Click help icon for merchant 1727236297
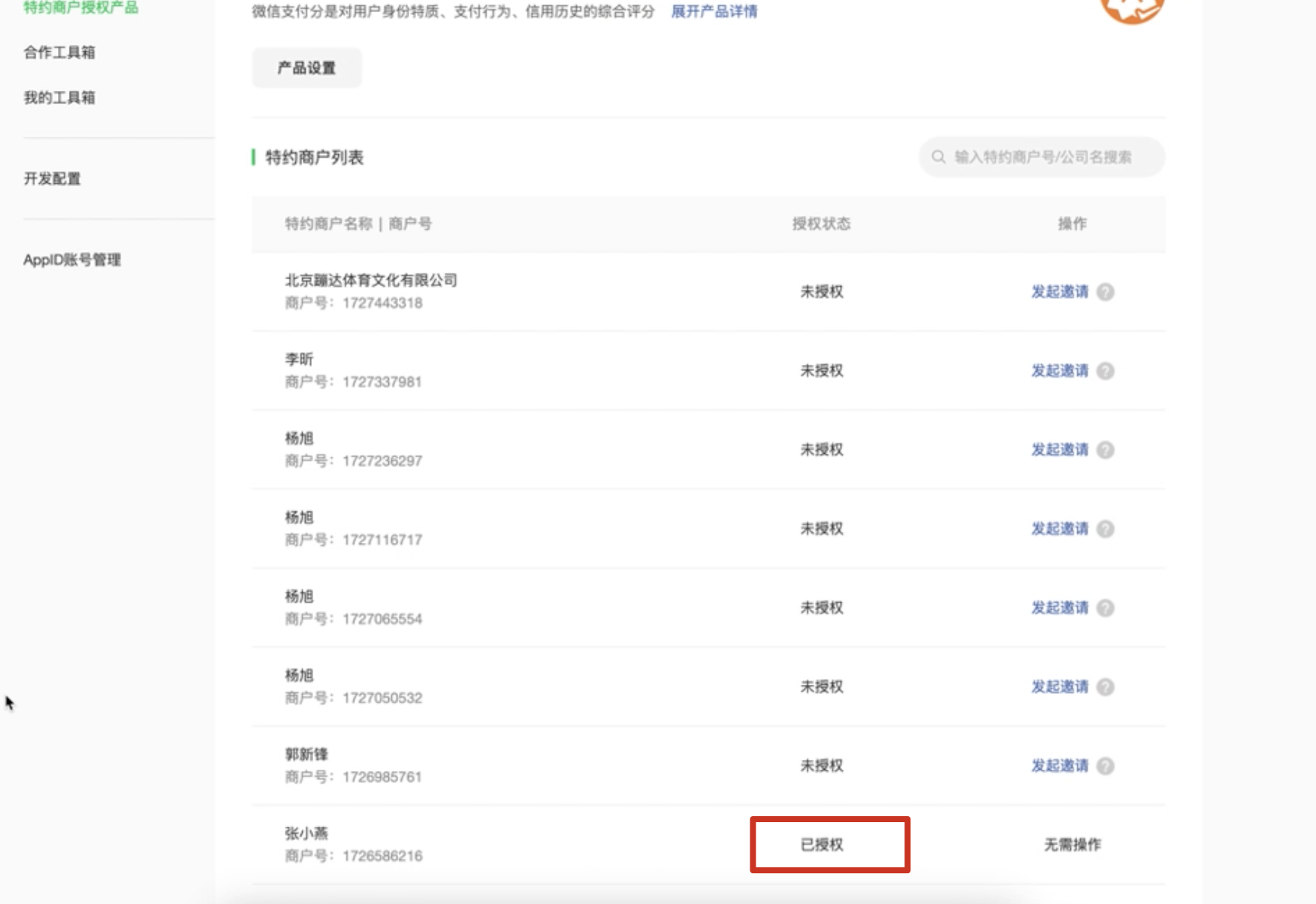 coord(1105,450)
